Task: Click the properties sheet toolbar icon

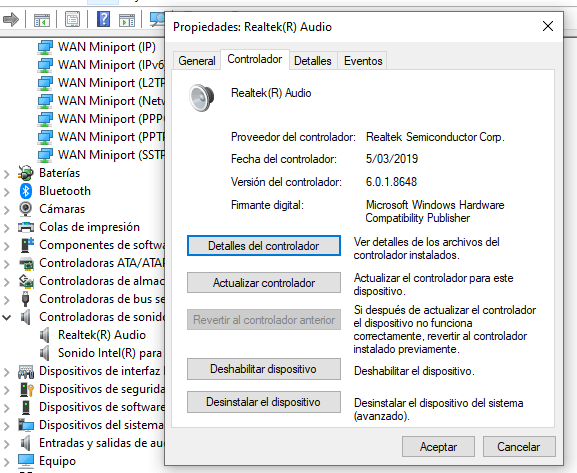Action: coord(72,19)
